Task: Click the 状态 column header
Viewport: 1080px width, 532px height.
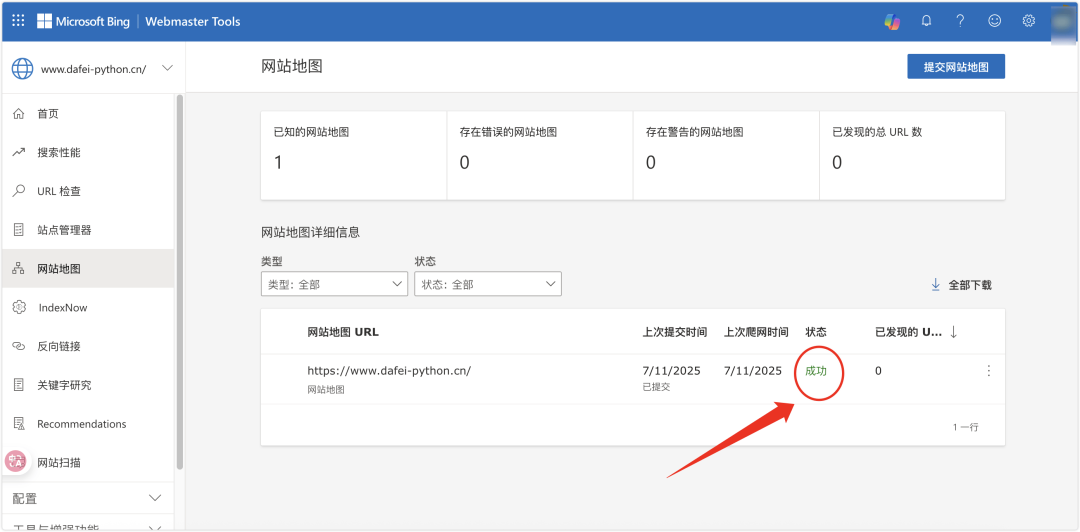Action: (816, 332)
